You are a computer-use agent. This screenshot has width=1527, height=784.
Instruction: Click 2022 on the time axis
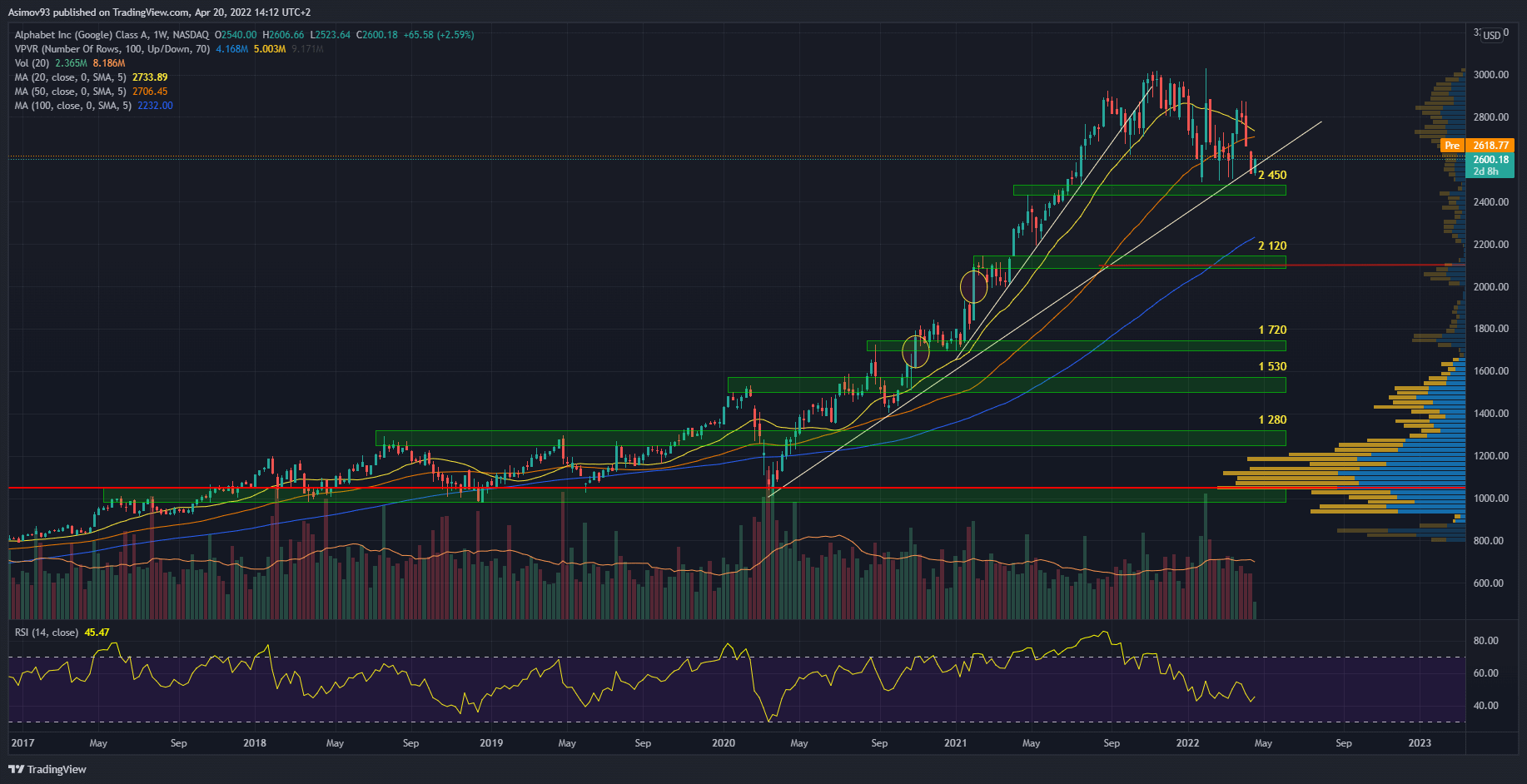pos(1187,743)
